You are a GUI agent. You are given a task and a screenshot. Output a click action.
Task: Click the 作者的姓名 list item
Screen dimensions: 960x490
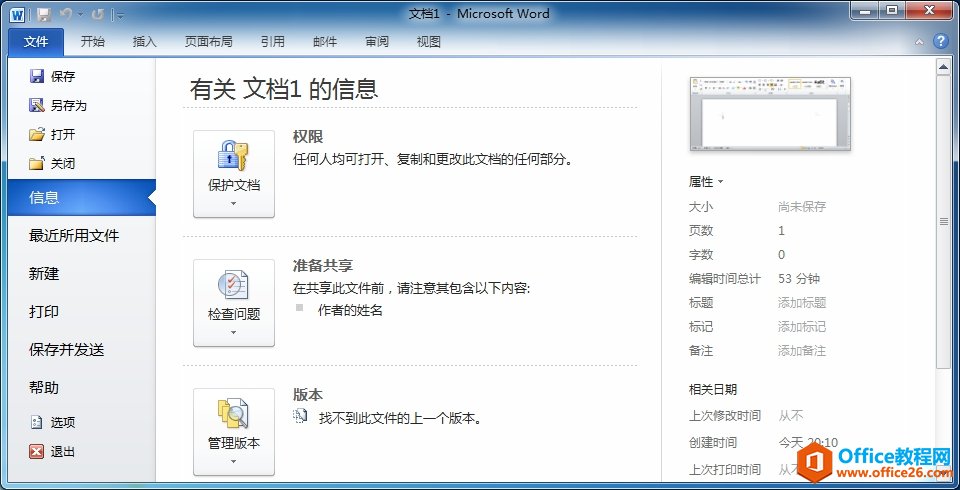(x=350, y=311)
